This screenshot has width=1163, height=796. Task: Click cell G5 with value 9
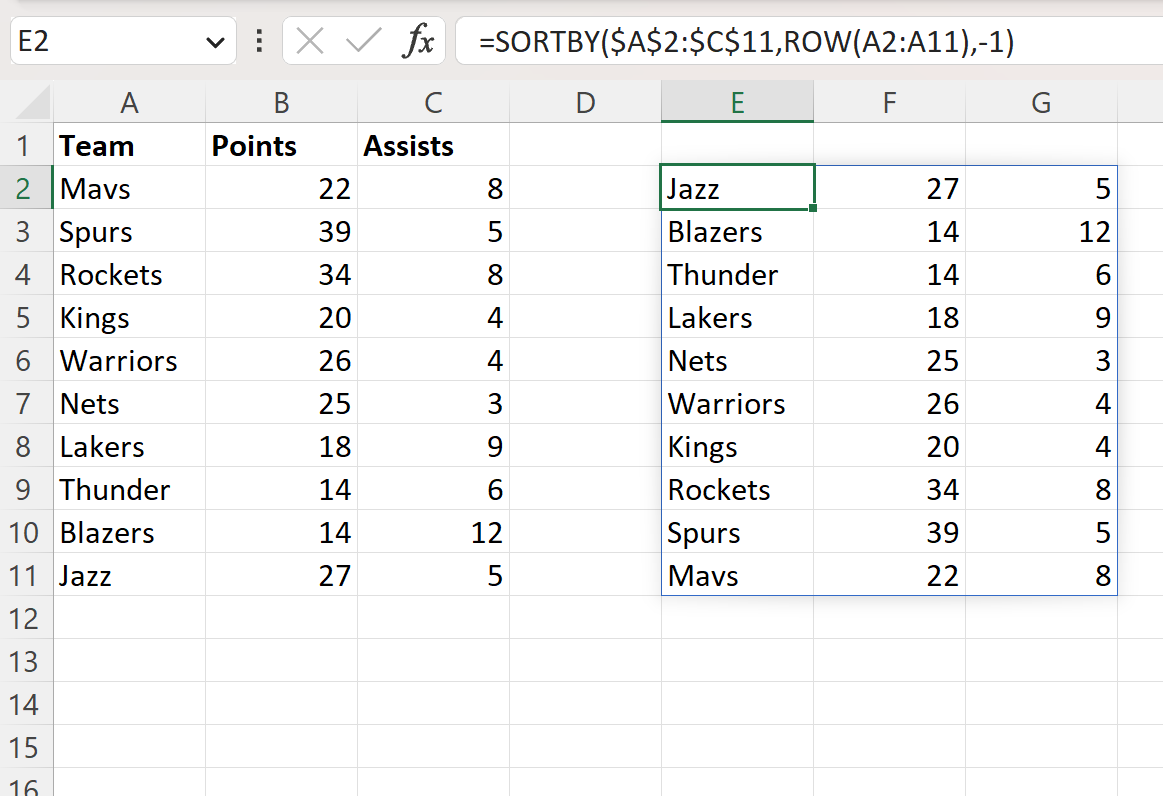click(x=1041, y=318)
